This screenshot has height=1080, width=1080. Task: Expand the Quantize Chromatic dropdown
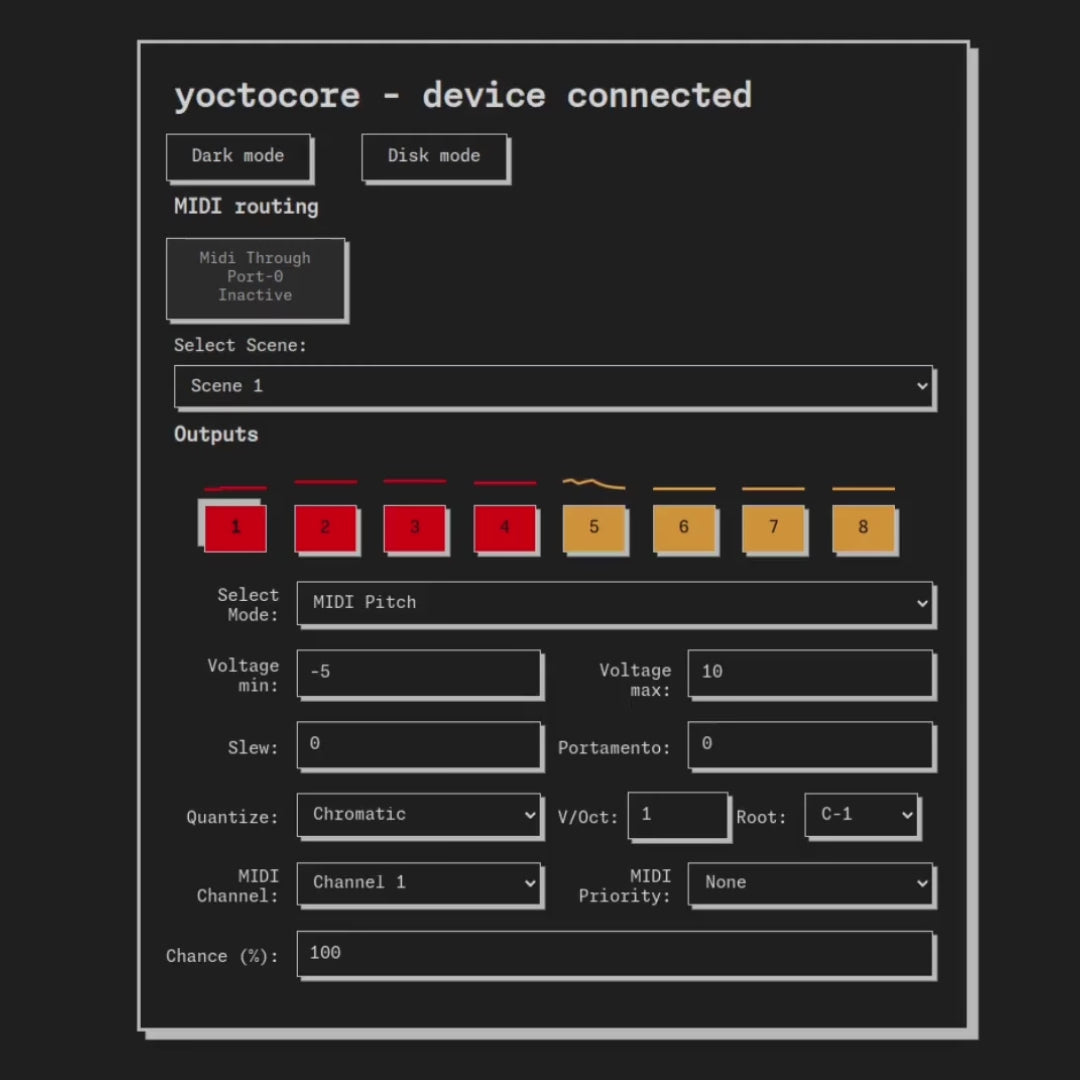419,815
